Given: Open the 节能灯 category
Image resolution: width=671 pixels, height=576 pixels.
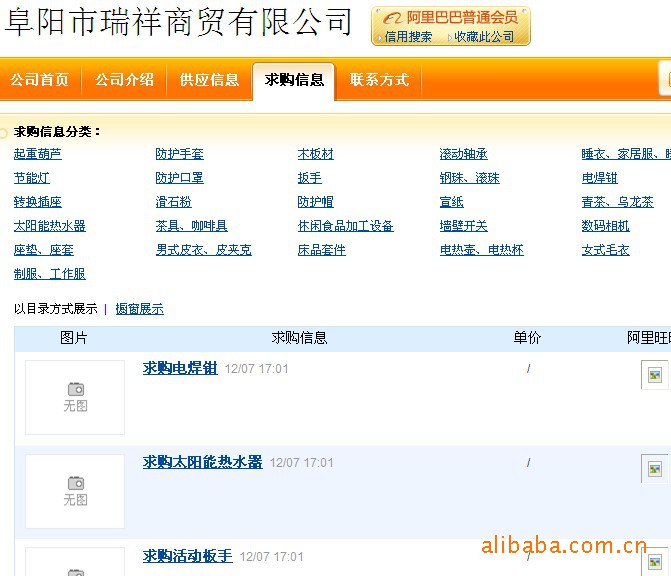Looking at the screenshot, I should click(32, 178).
